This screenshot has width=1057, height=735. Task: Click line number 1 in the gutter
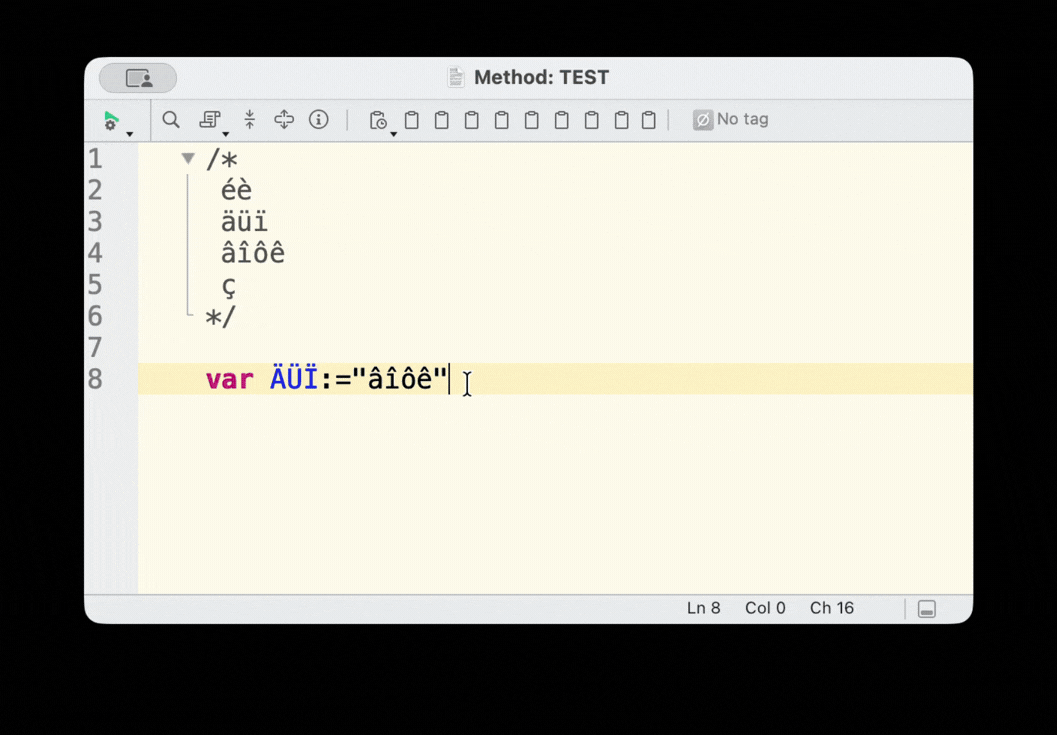(96, 159)
